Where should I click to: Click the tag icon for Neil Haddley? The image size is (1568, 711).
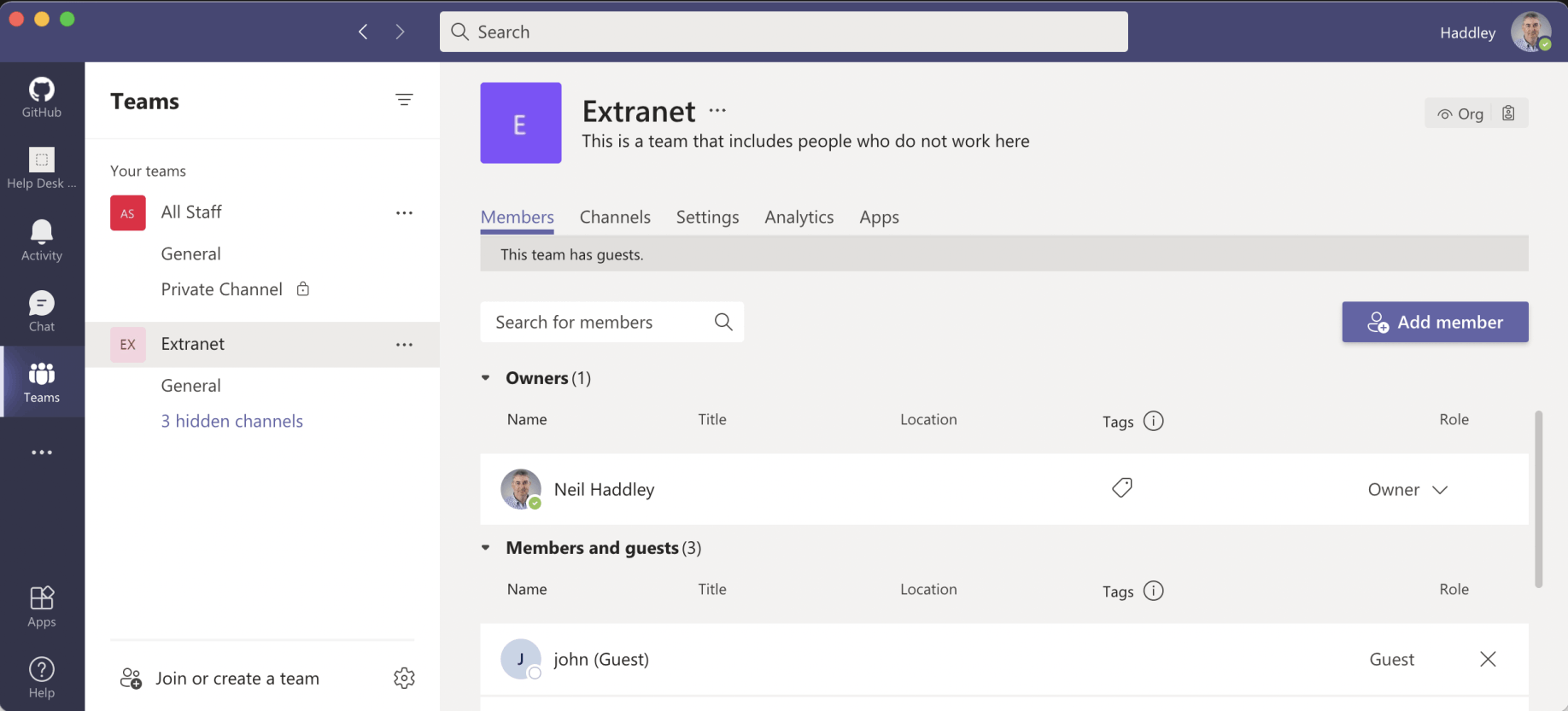(x=1122, y=488)
